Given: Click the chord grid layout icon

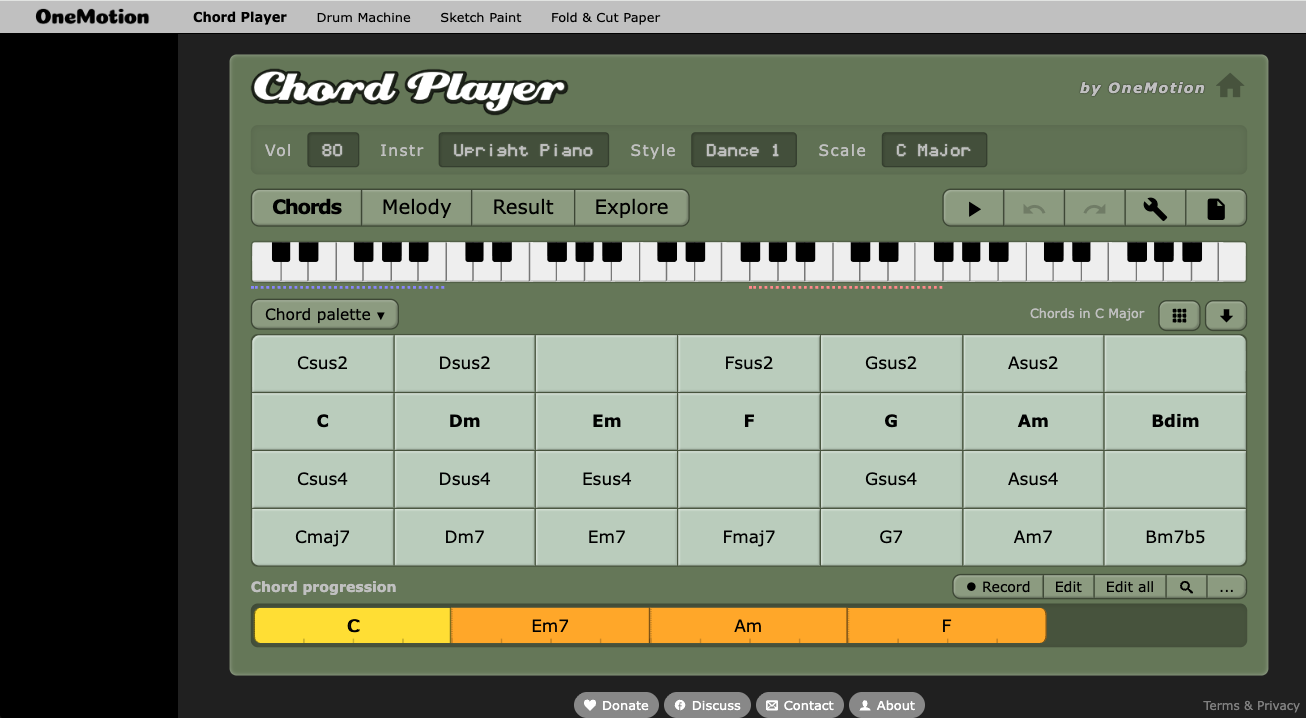Looking at the screenshot, I should tap(1179, 315).
